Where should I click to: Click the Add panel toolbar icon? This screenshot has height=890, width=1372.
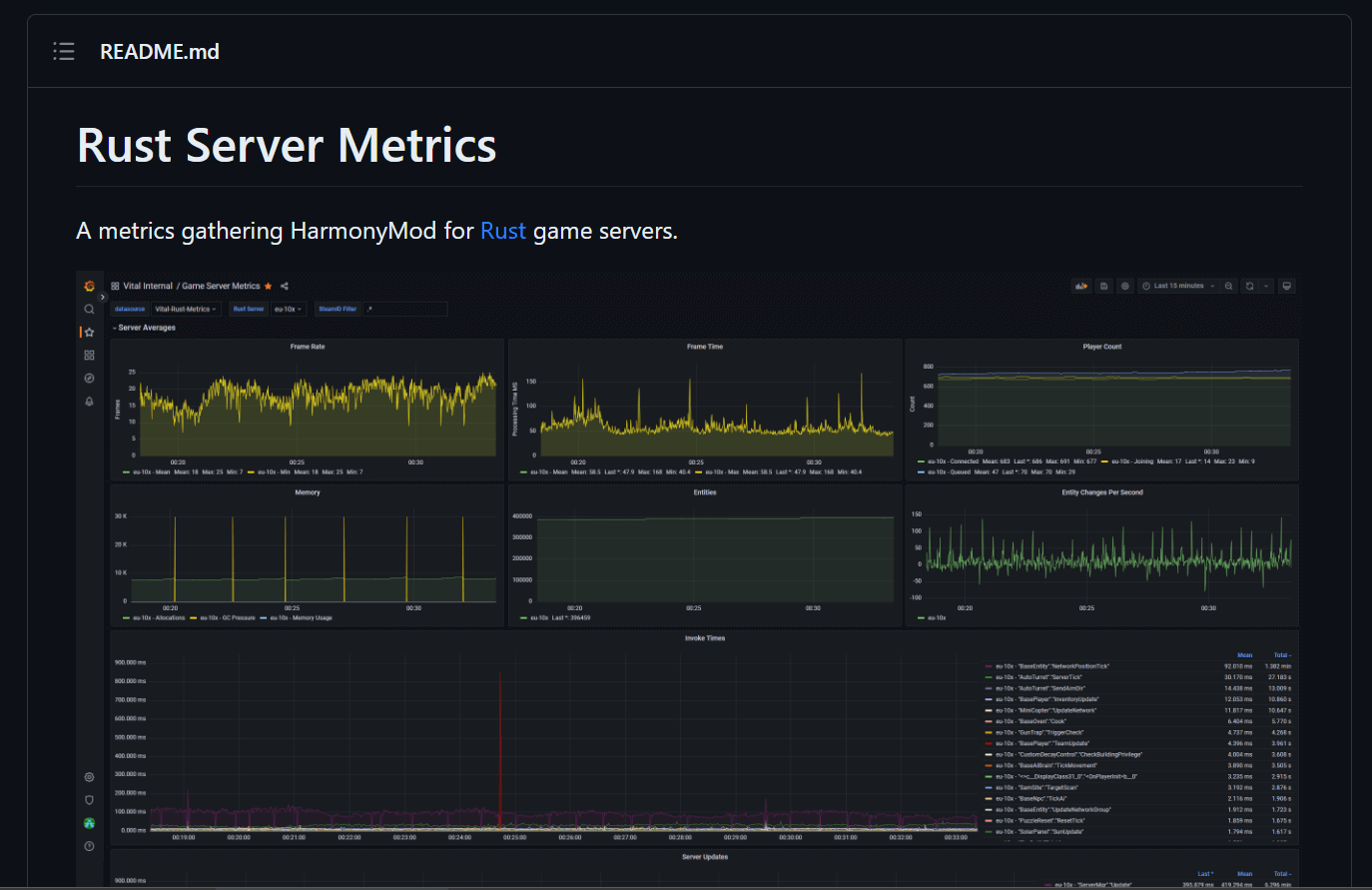(1081, 286)
